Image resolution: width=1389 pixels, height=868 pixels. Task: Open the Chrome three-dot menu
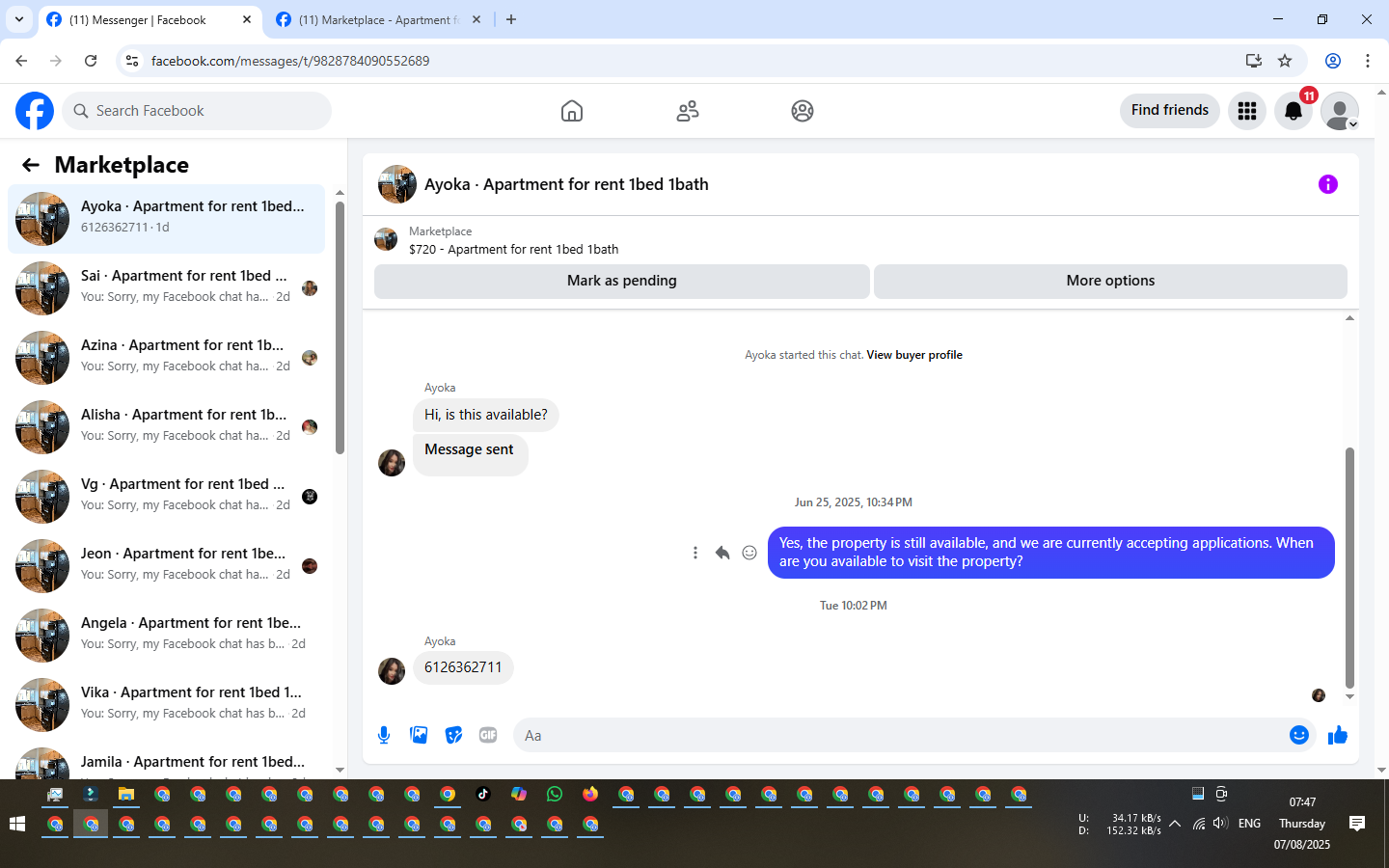tap(1368, 61)
